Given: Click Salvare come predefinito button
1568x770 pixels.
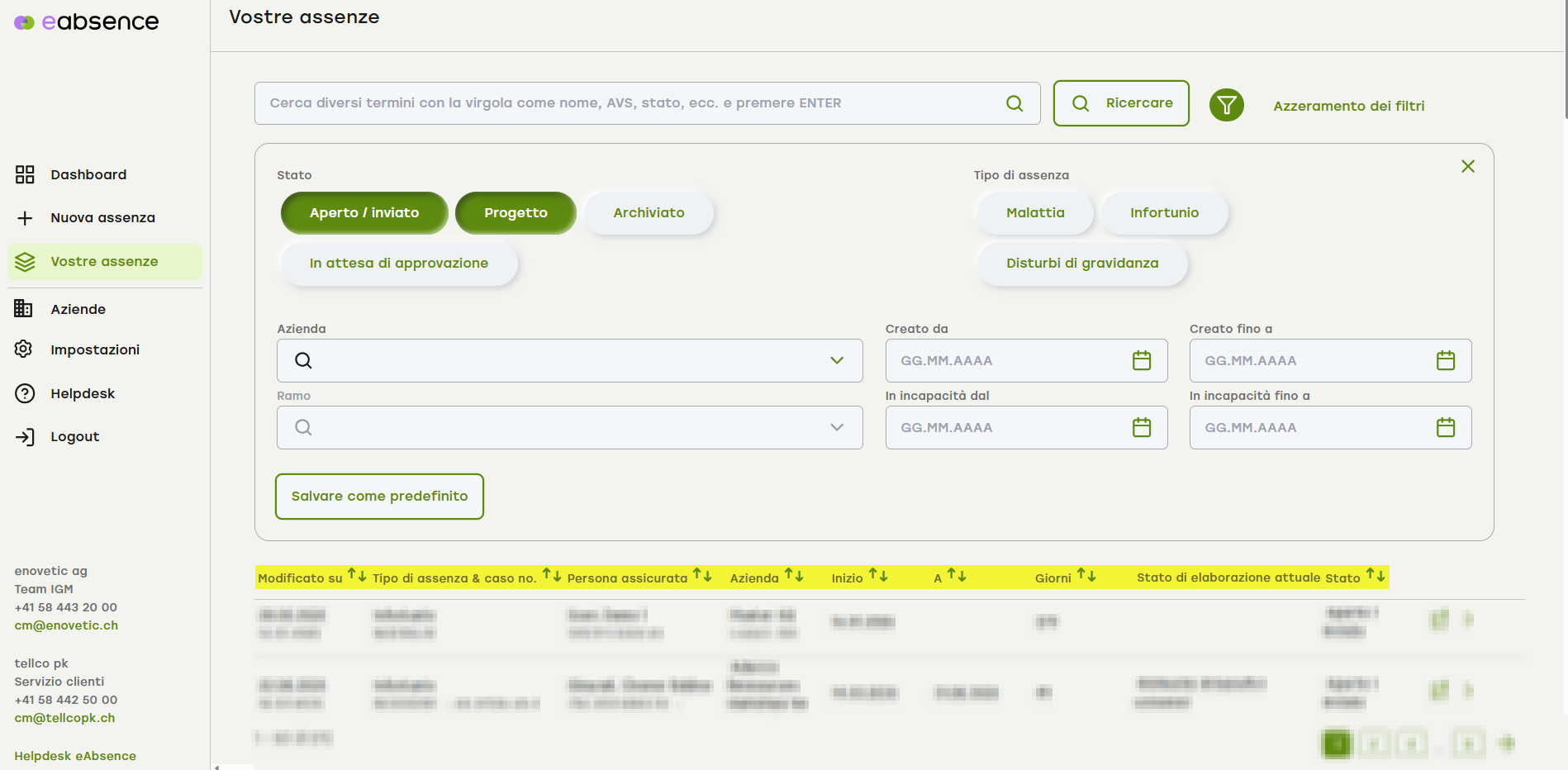Looking at the screenshot, I should [379, 496].
